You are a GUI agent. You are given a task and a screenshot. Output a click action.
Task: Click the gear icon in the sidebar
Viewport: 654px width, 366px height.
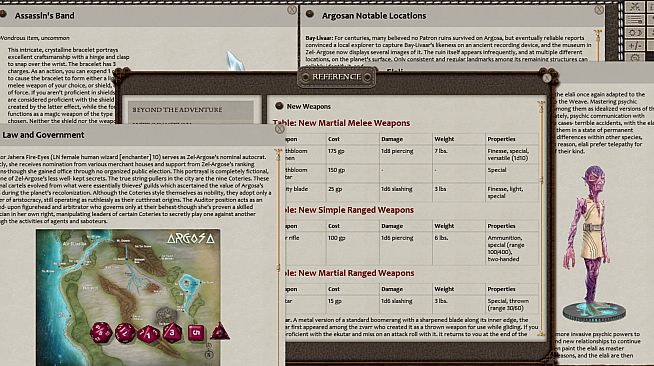coord(635,58)
